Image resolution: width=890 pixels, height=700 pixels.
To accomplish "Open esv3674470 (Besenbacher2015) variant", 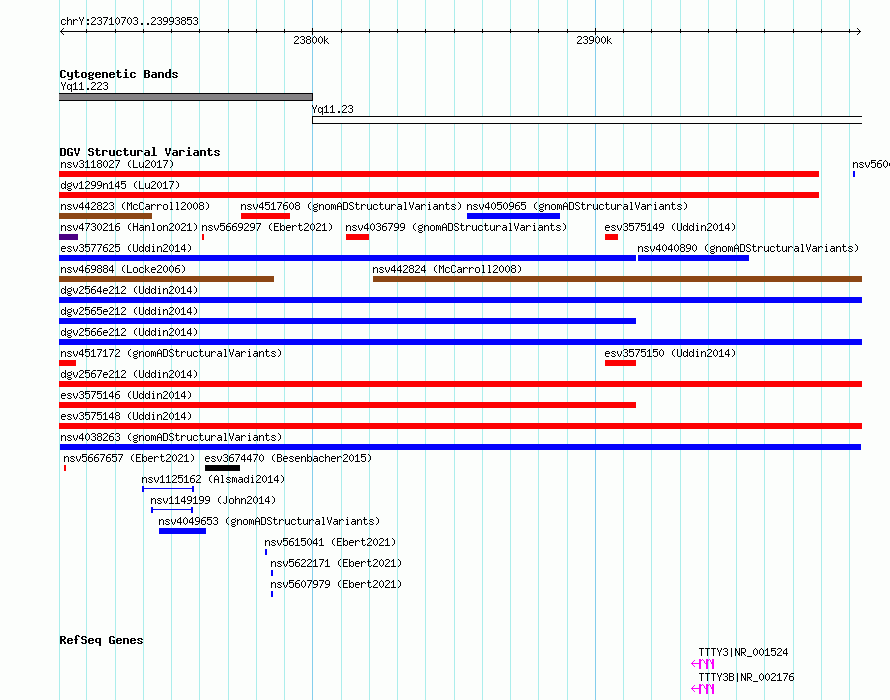I will [x=288, y=458].
